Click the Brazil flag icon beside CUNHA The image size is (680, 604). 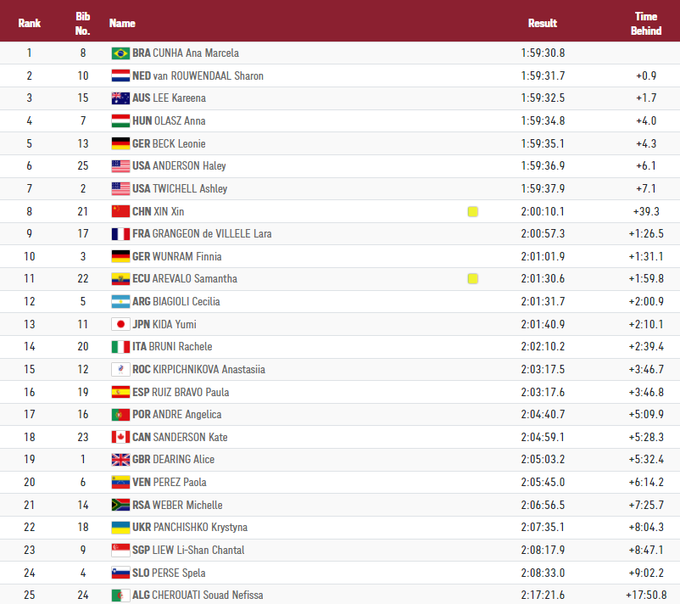point(120,53)
